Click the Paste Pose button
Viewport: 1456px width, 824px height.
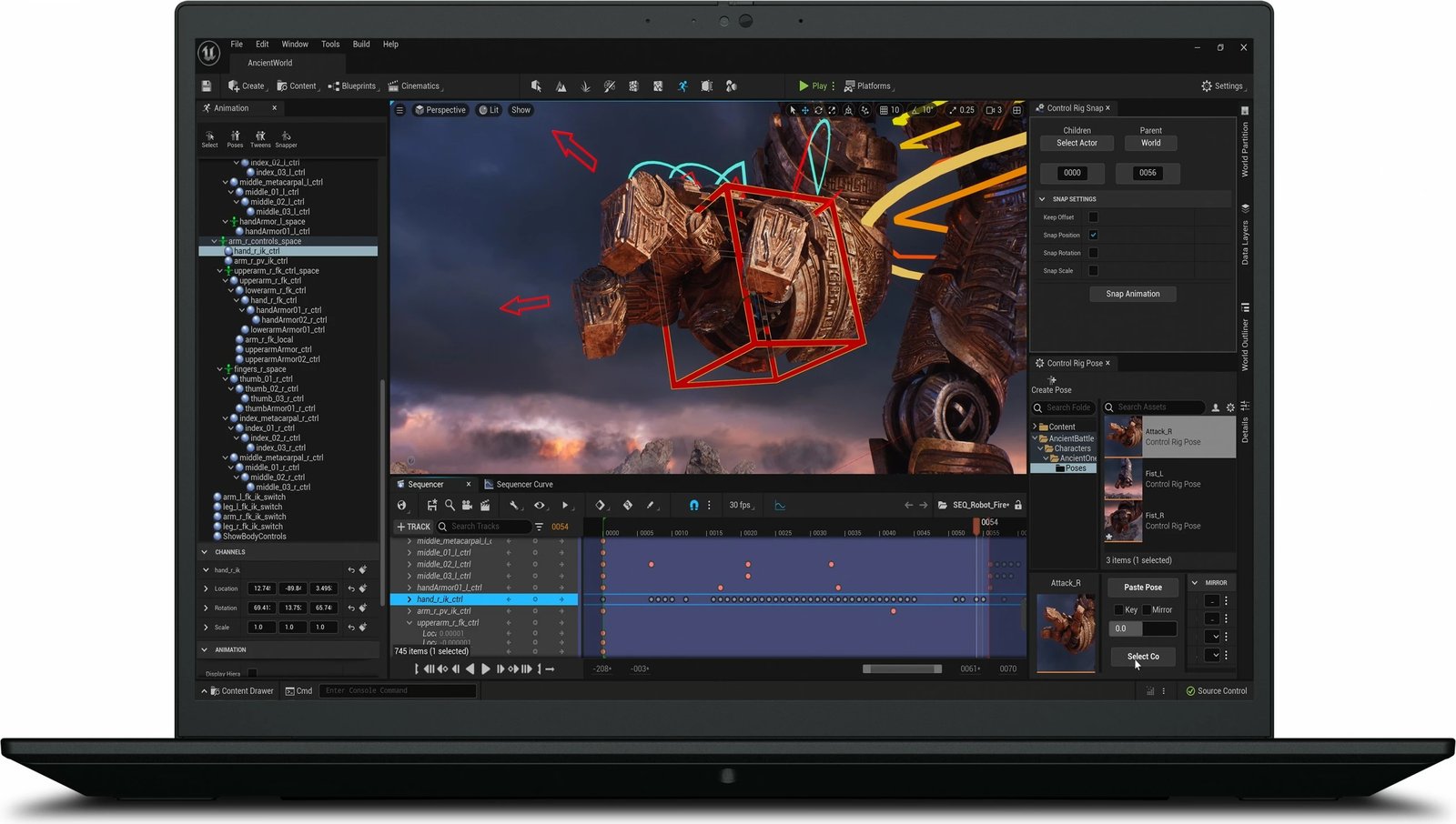[x=1142, y=588]
